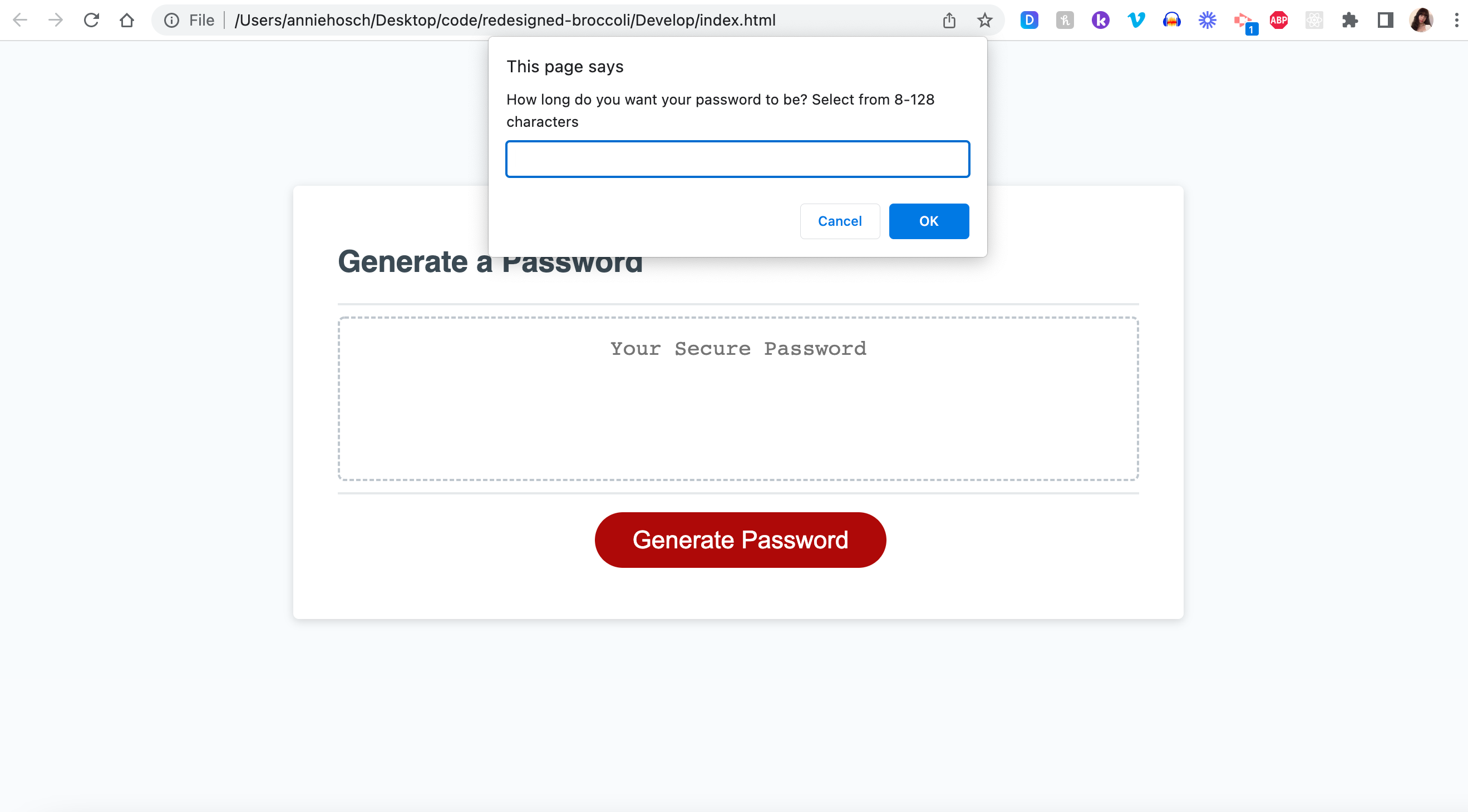Viewport: 1468px width, 812px height.
Task: Open the Vimeo extension
Action: [x=1136, y=20]
